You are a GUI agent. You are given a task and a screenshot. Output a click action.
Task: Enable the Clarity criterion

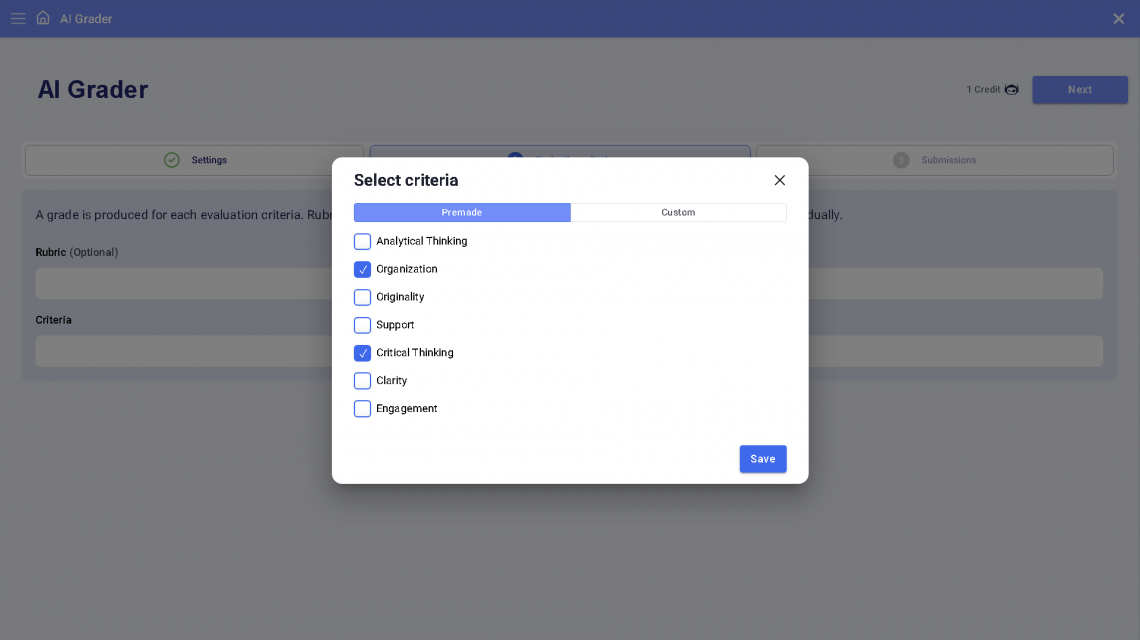pos(362,381)
